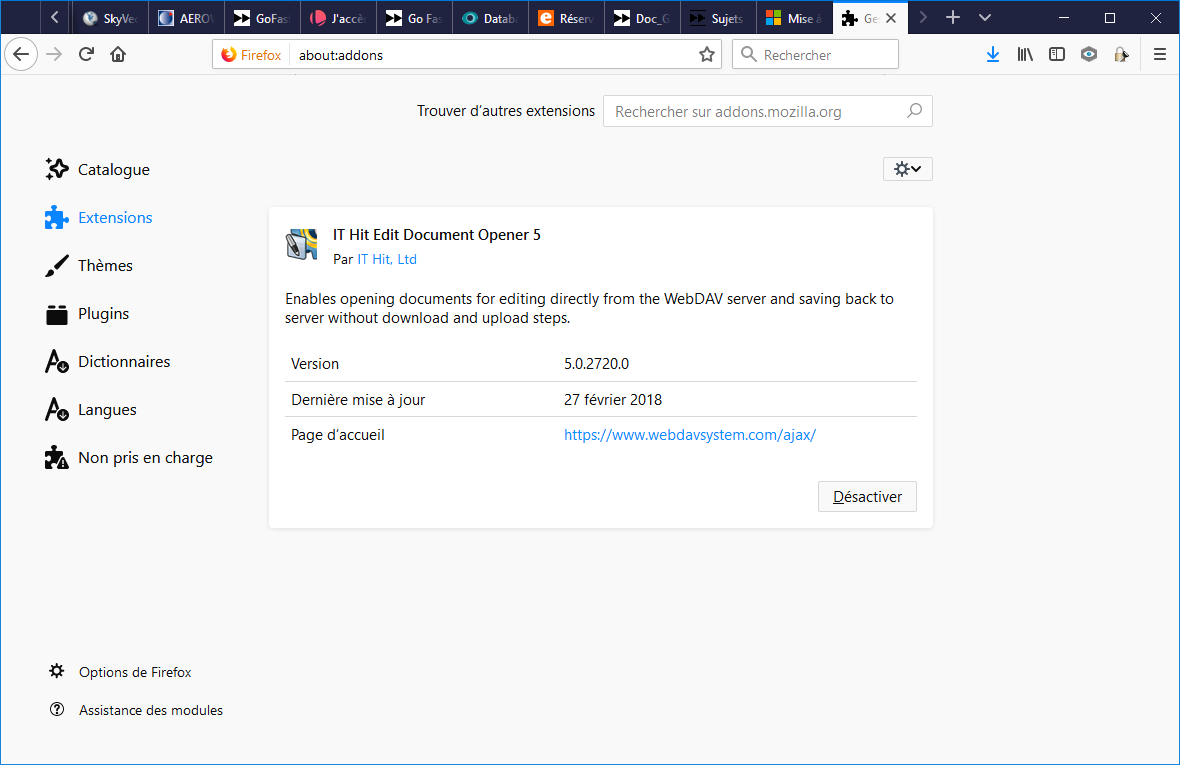The height and width of the screenshot is (765, 1180).
Task: Open the downloads panel
Action: point(992,55)
